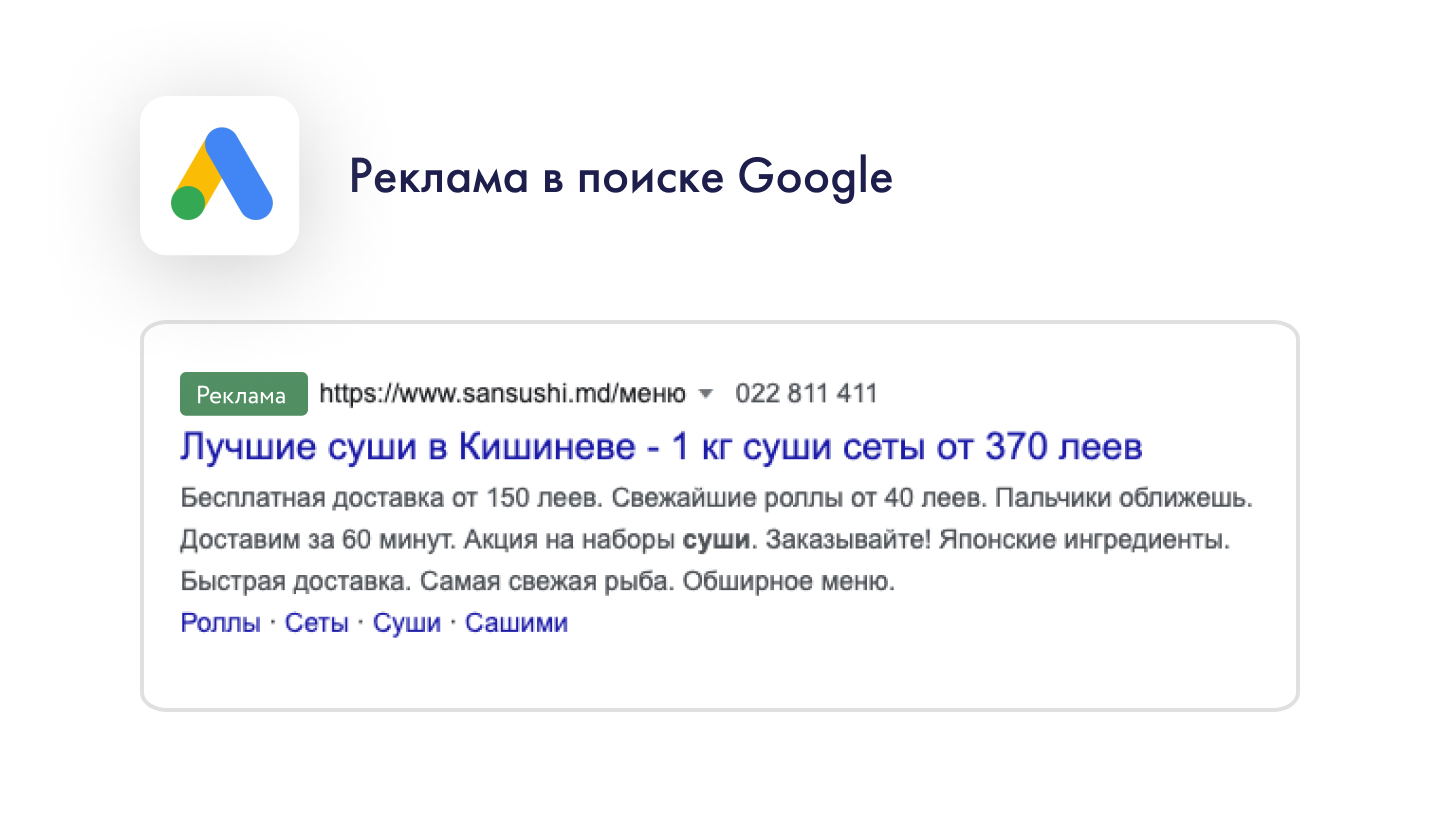Click the phone number 022 811 411
This screenshot has height=828, width=1436.
(806, 394)
